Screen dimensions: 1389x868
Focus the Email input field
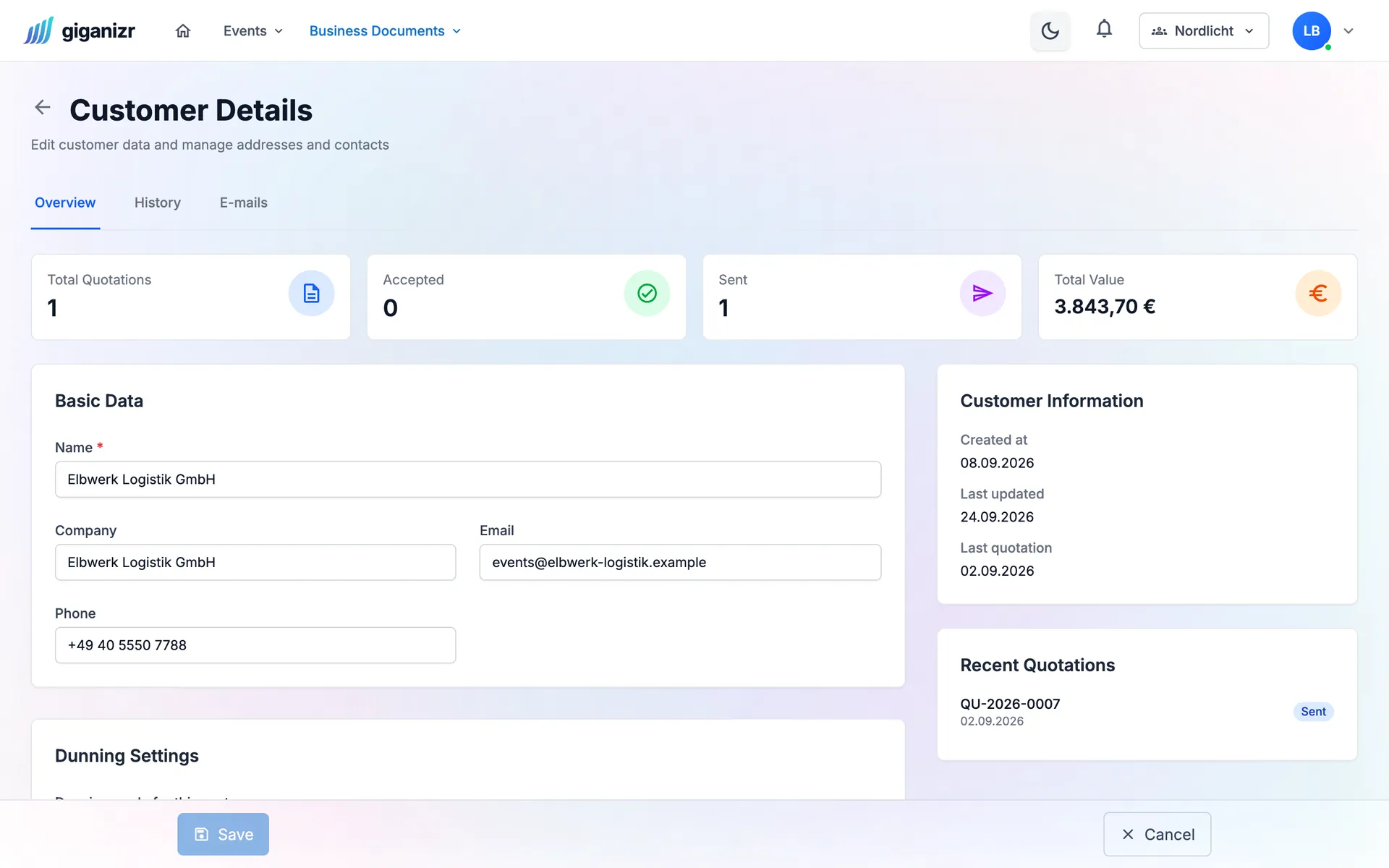click(680, 562)
